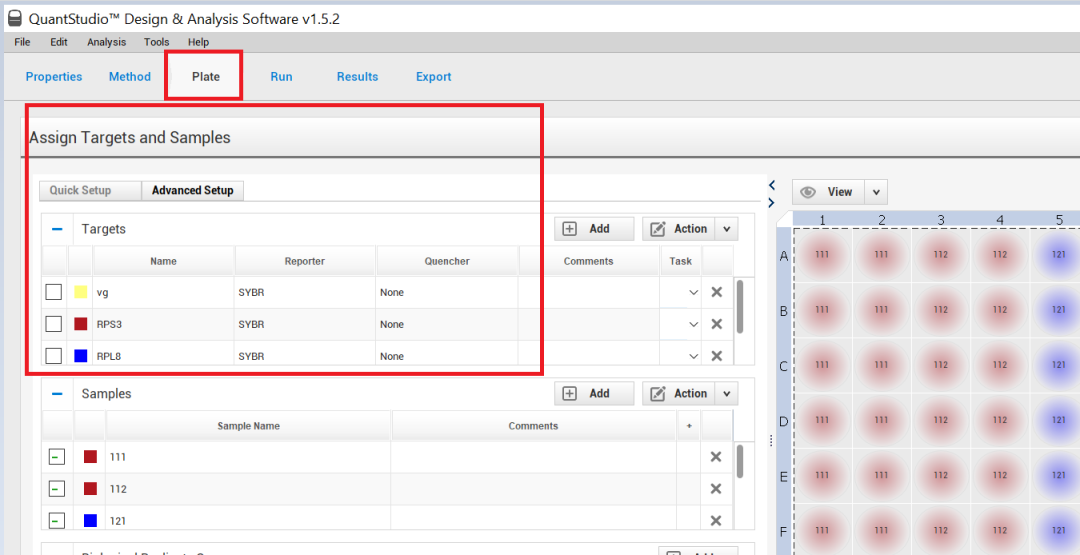This screenshot has height=555, width=1080.
Task: Remove sample 121
Action: pos(716,521)
